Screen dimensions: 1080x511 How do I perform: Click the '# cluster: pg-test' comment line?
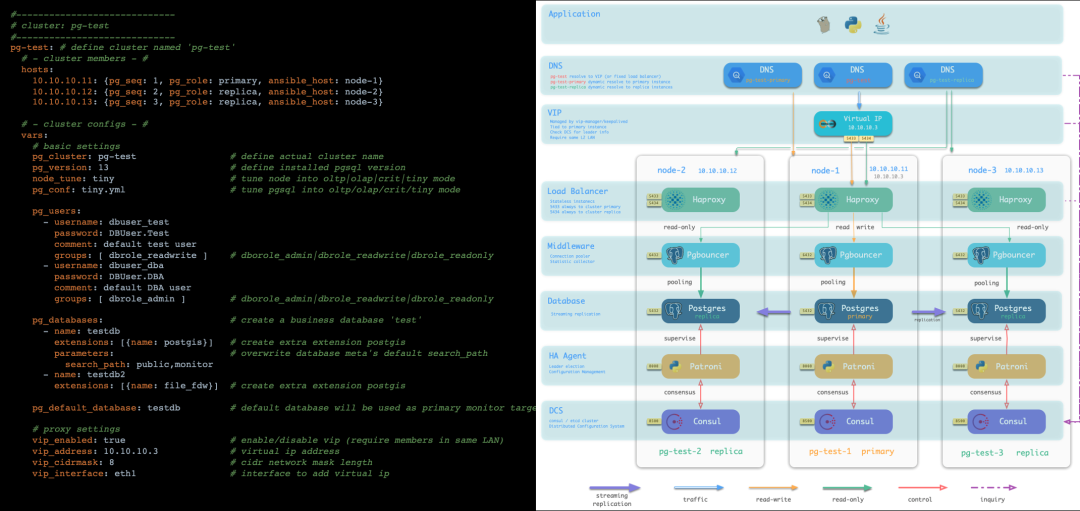(x=59, y=25)
